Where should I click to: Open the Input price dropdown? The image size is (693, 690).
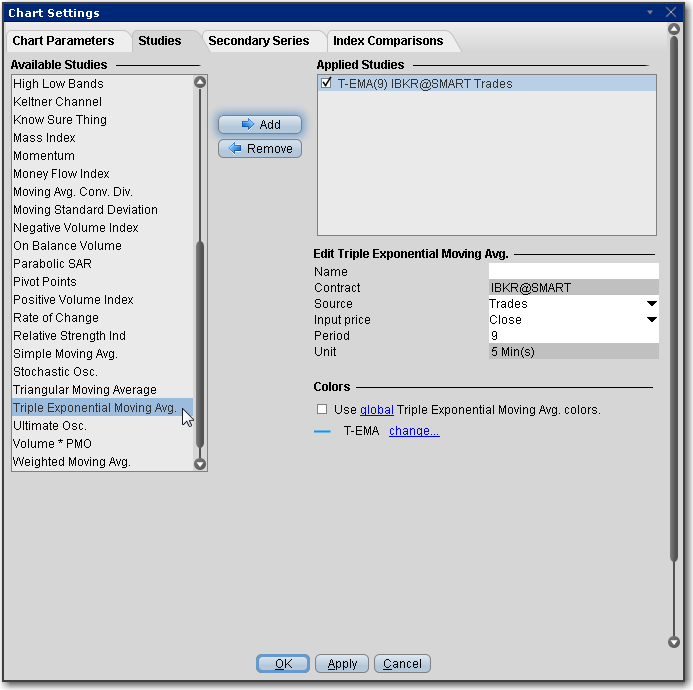[x=651, y=320]
